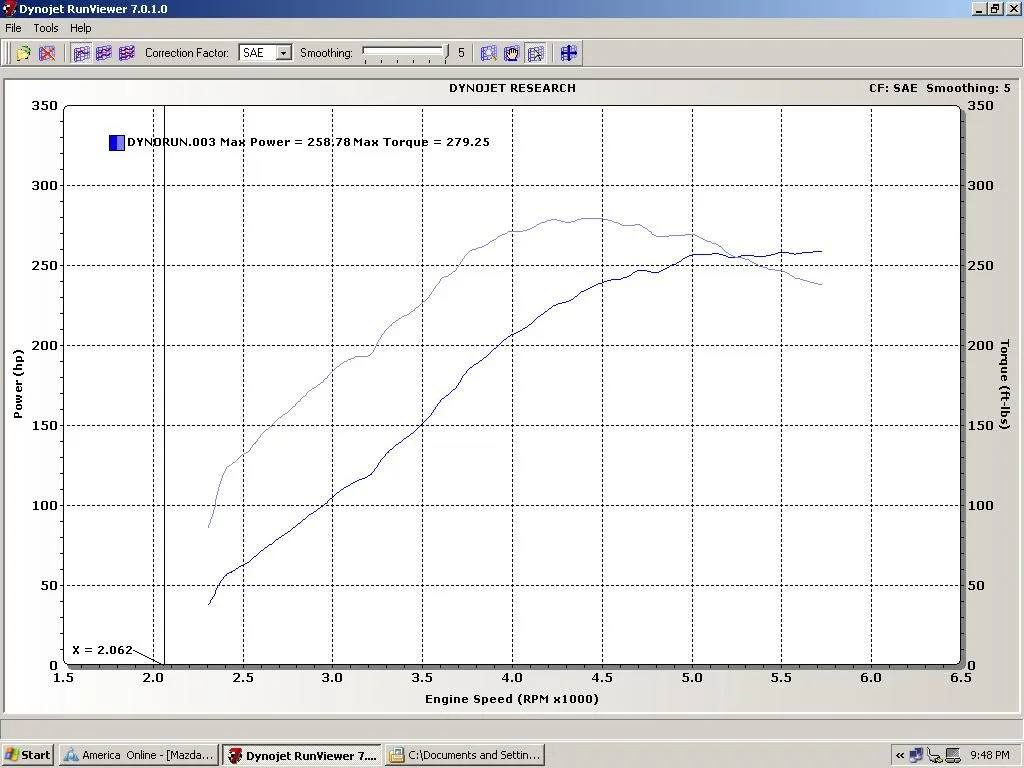Screen dimensions: 1024x768
Task: Enable the pressed graph view mode
Action: pyautogui.click(x=80, y=53)
